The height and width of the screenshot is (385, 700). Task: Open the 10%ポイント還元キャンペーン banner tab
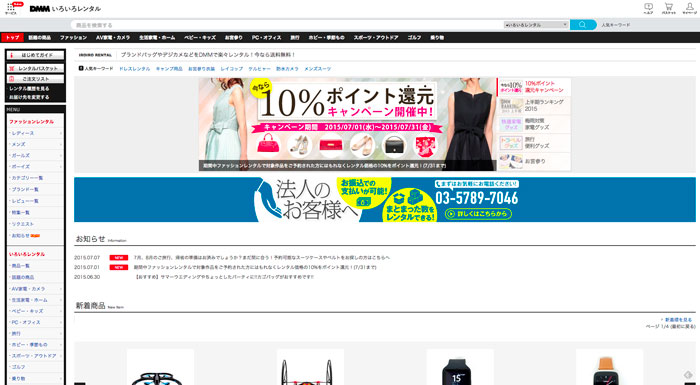(x=534, y=87)
